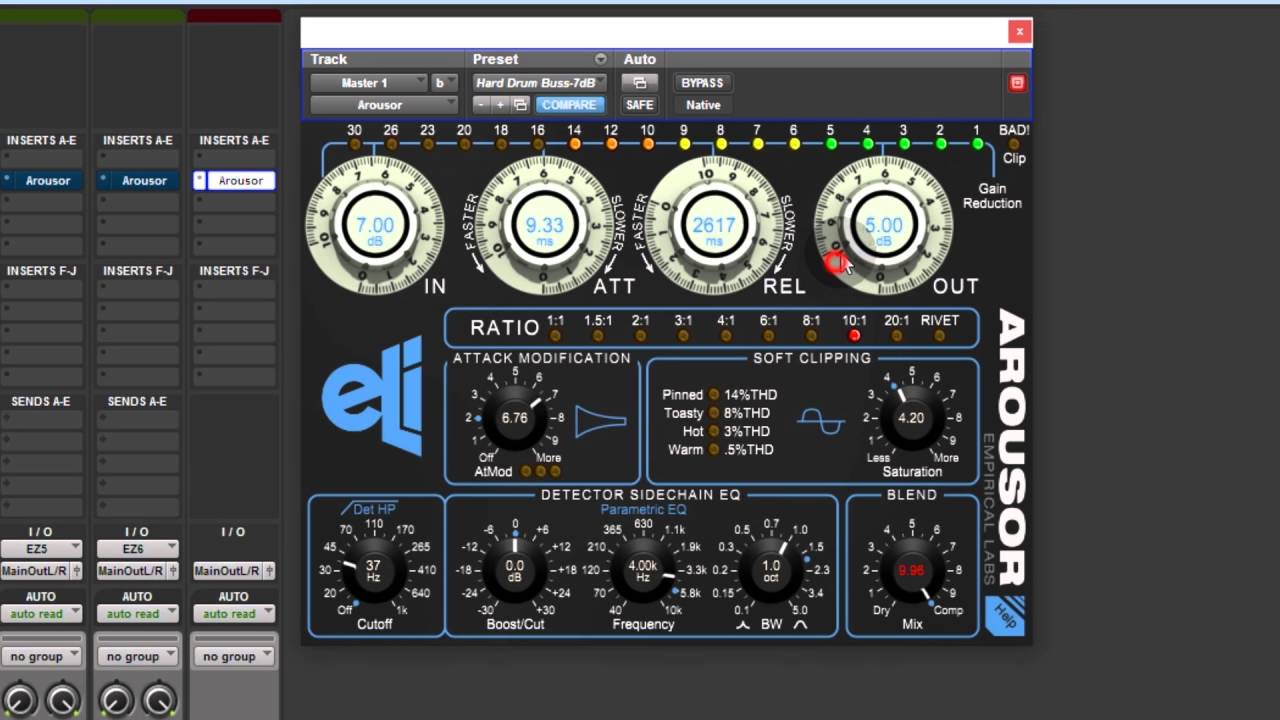The image size is (1280, 720).
Task: Open the Arousor plug-in selector dropdown
Action: pos(384,105)
